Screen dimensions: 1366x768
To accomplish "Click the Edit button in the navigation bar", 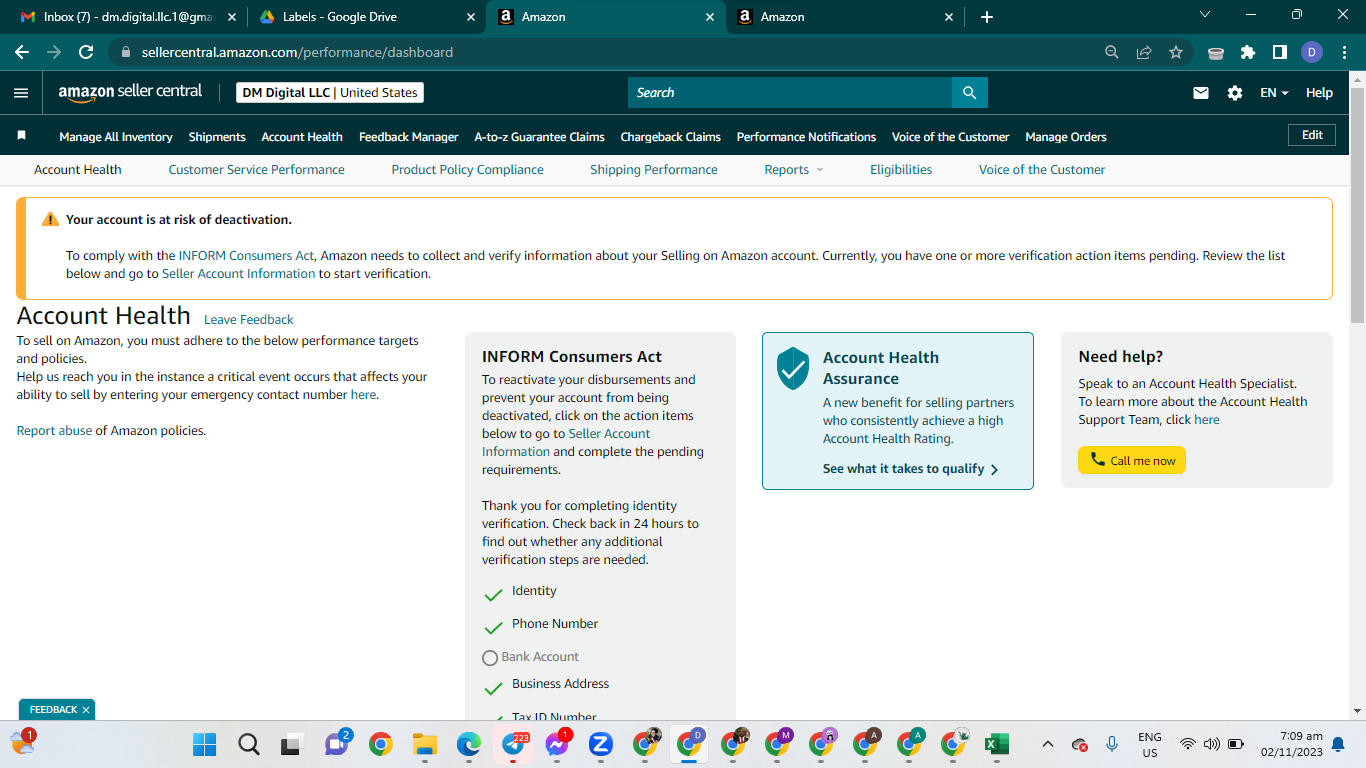I will coord(1312,135).
